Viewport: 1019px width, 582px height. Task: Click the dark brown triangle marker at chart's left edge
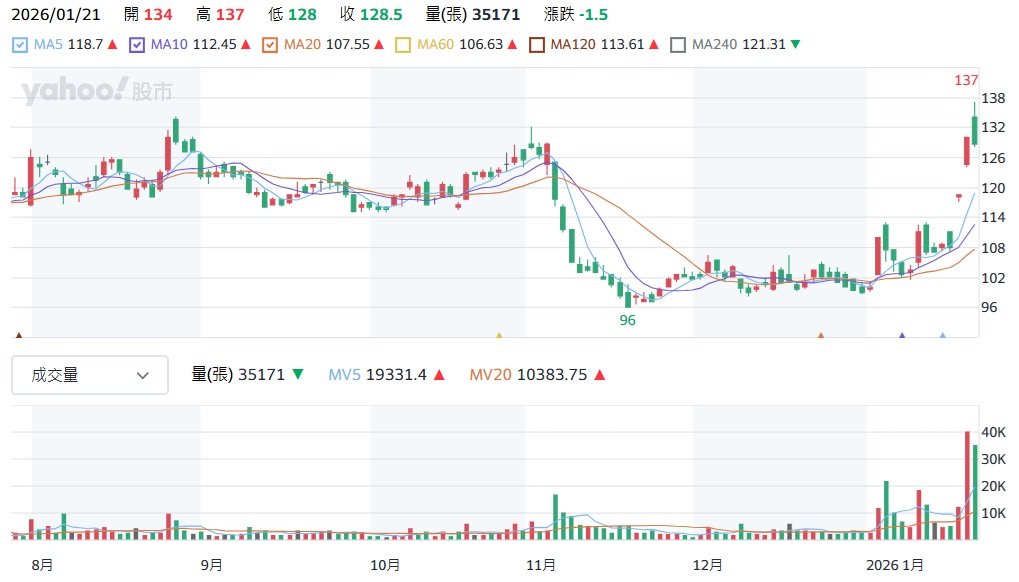point(18,336)
